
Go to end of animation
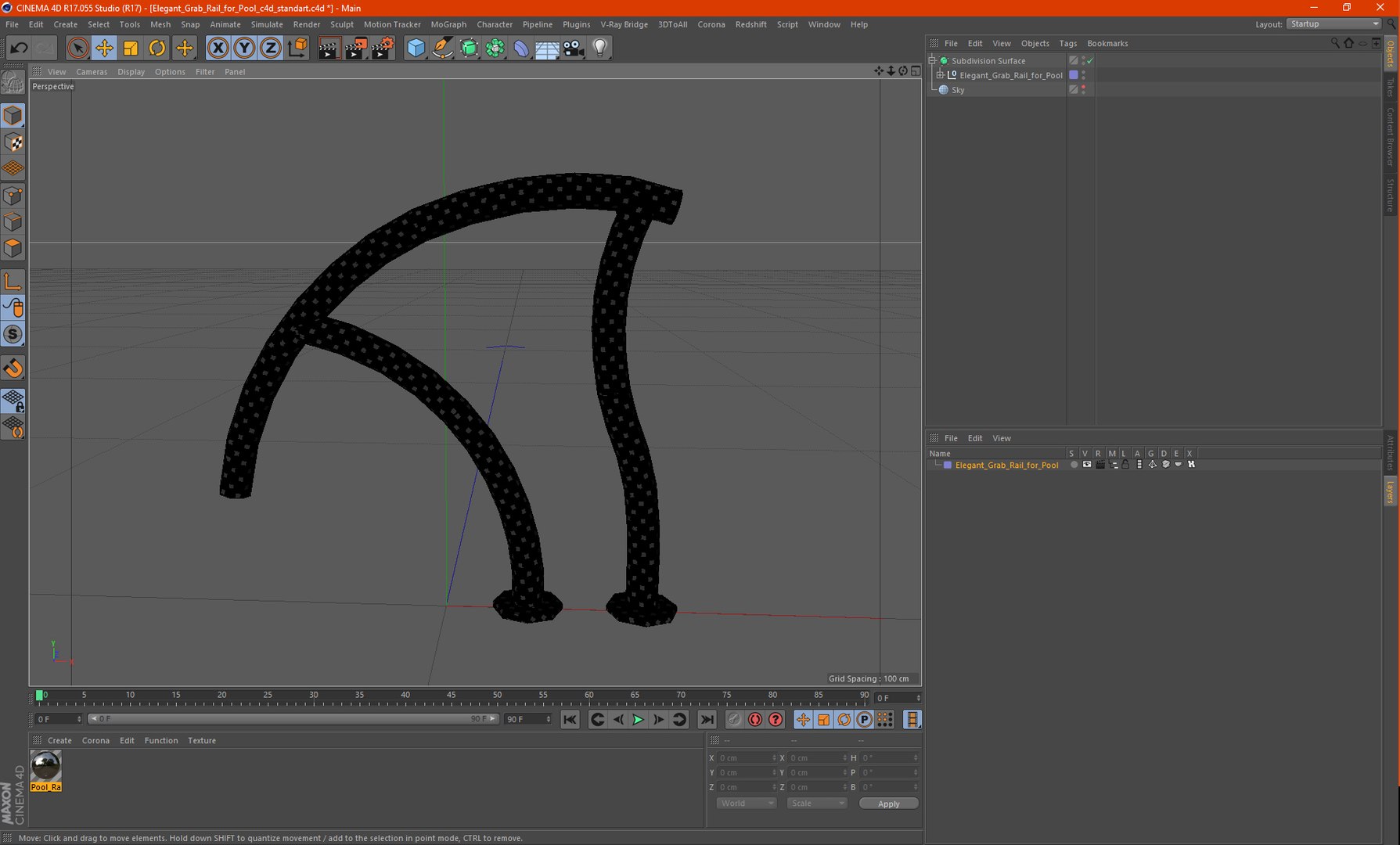click(707, 720)
